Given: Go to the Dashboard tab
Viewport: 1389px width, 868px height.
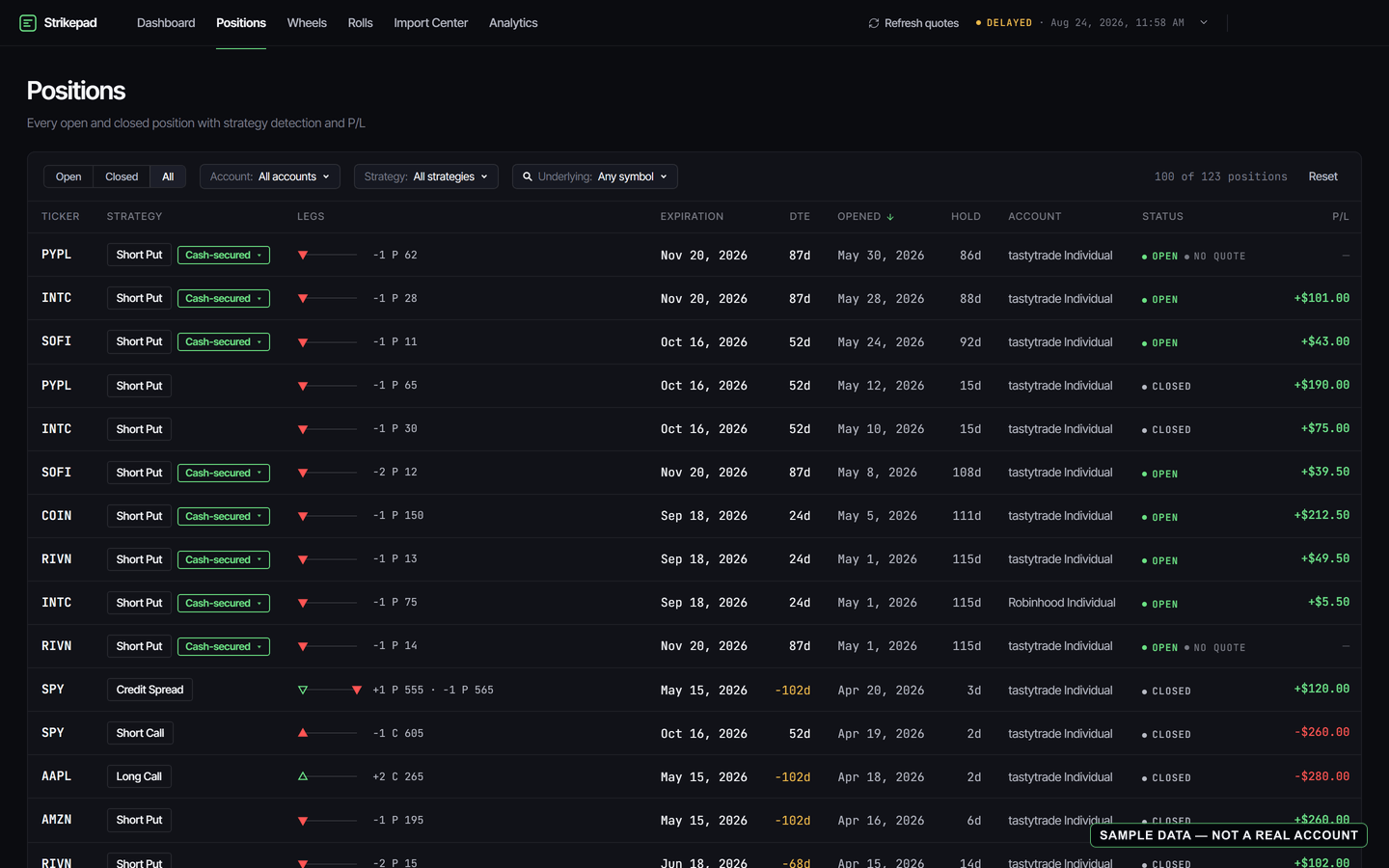Looking at the screenshot, I should click(x=166, y=23).
